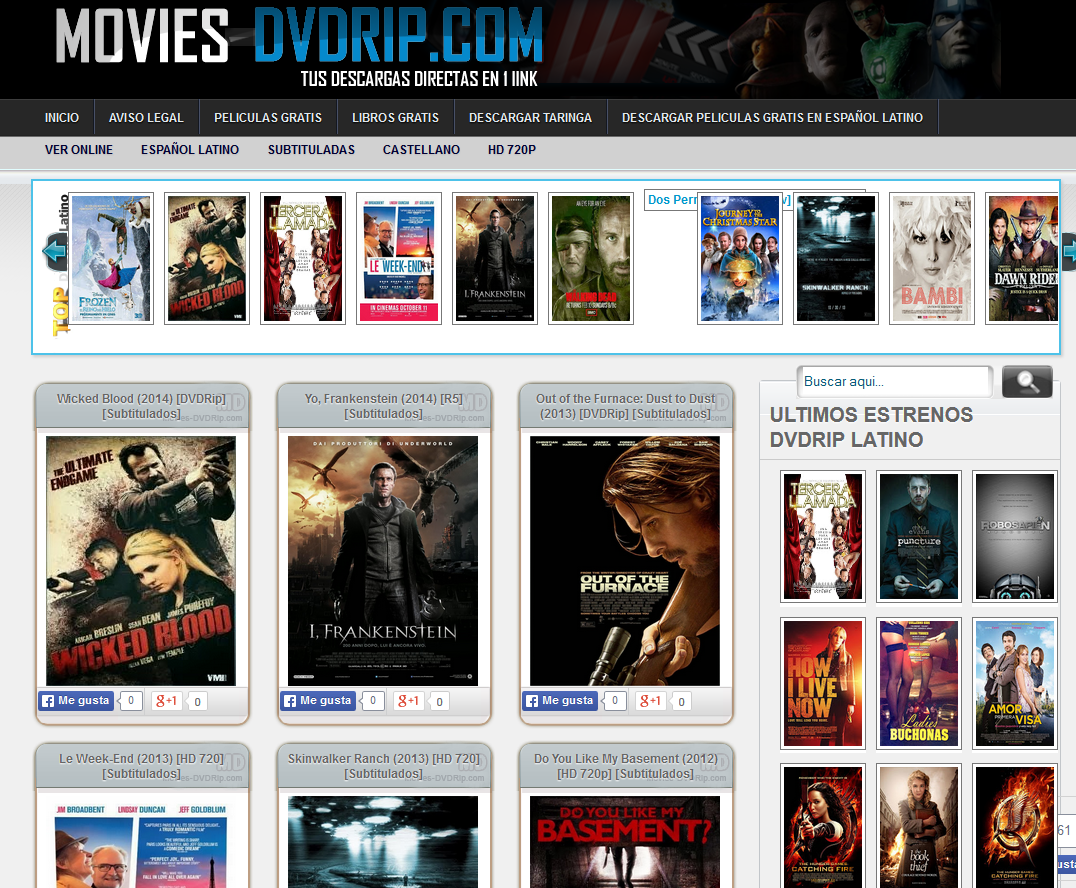Click Me gusta under Wicked Blood

click(x=76, y=701)
